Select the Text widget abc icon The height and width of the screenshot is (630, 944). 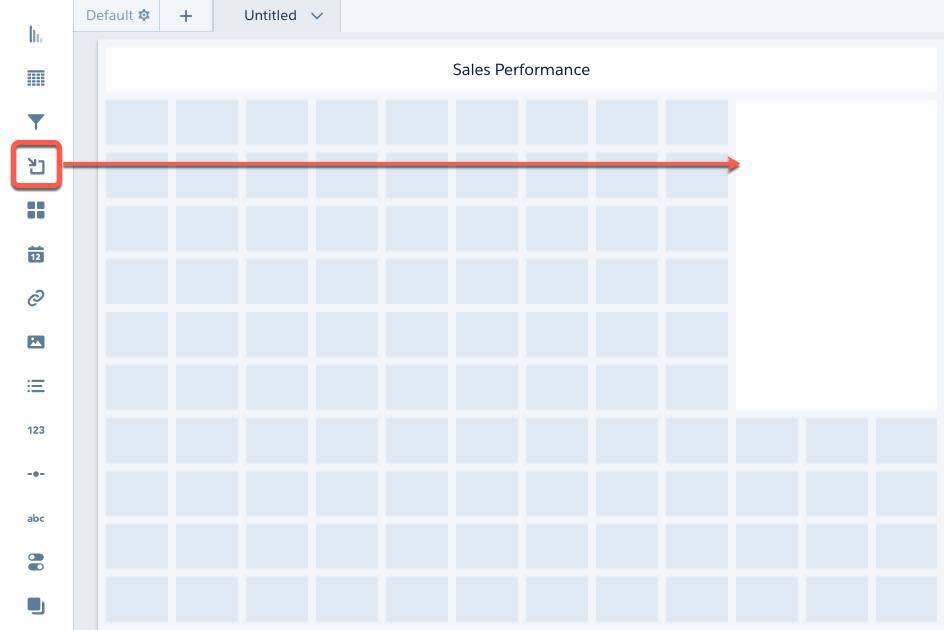click(x=36, y=518)
